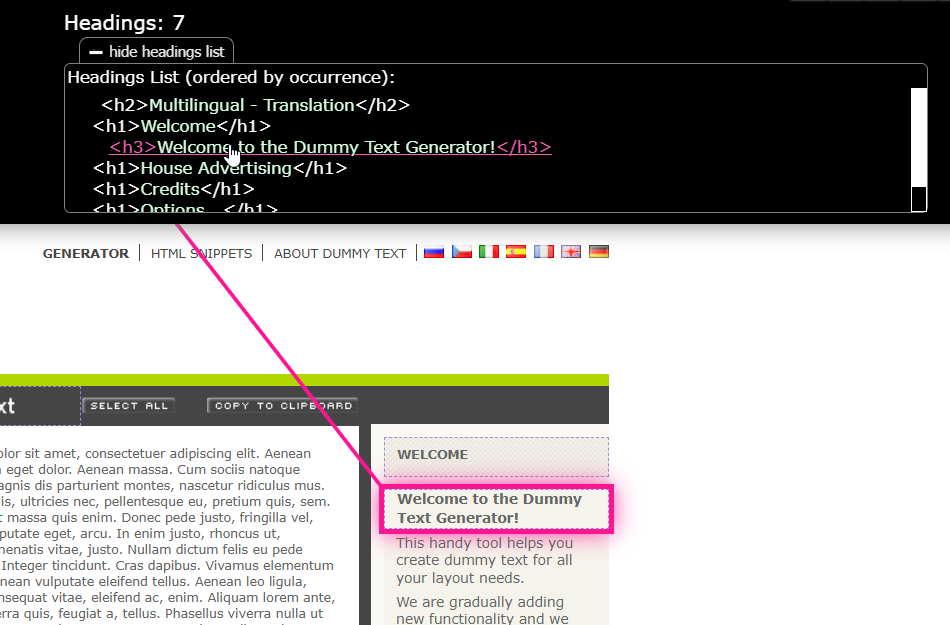Click the Welcome to the Dummy Text Generator h3 link
Image resolution: width=950 pixels, height=625 pixels.
click(330, 147)
